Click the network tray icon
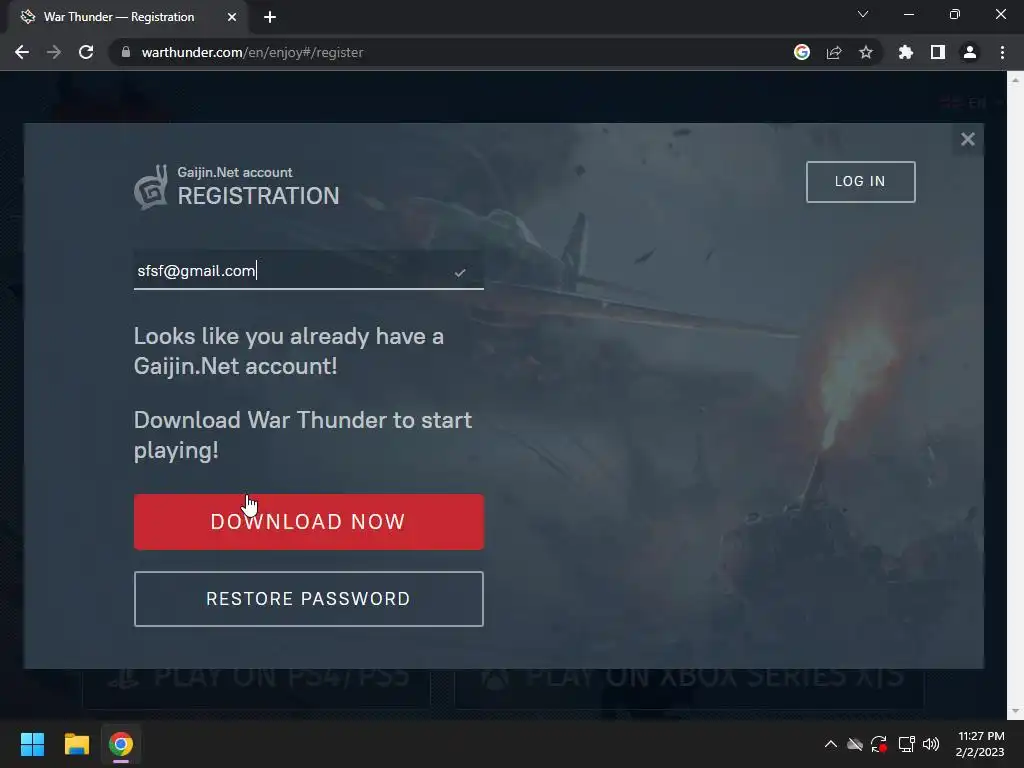The image size is (1024, 768). (906, 744)
